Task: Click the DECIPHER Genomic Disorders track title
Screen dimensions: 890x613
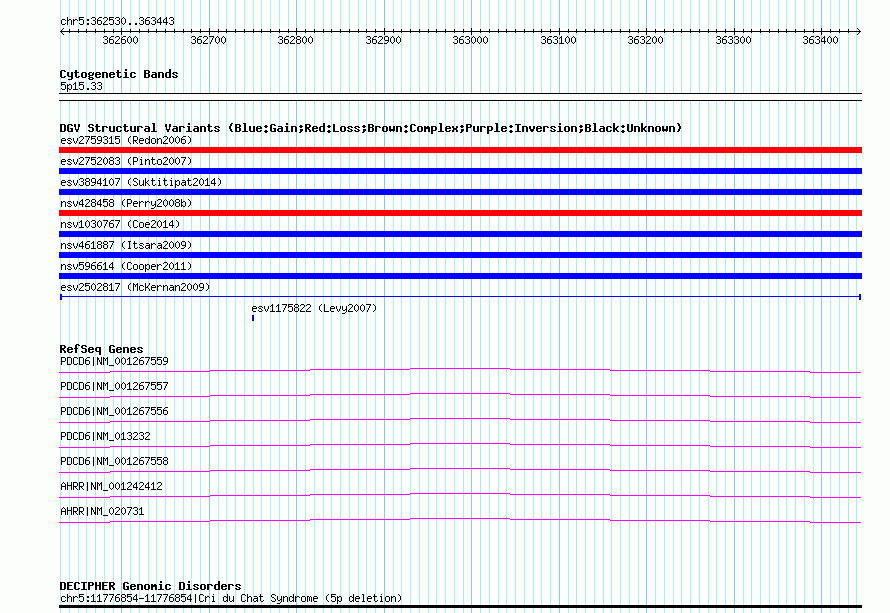Action: click(150, 586)
